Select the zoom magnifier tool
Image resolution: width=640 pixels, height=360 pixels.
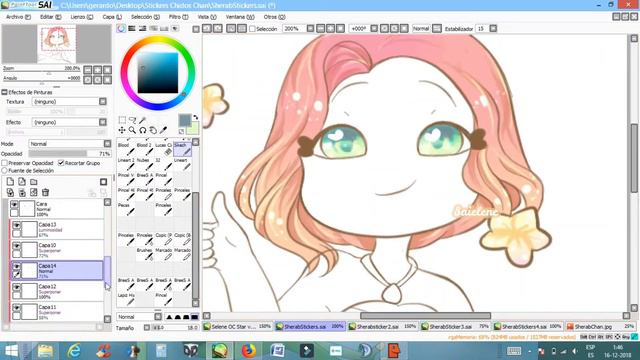pyautogui.click(x=132, y=130)
